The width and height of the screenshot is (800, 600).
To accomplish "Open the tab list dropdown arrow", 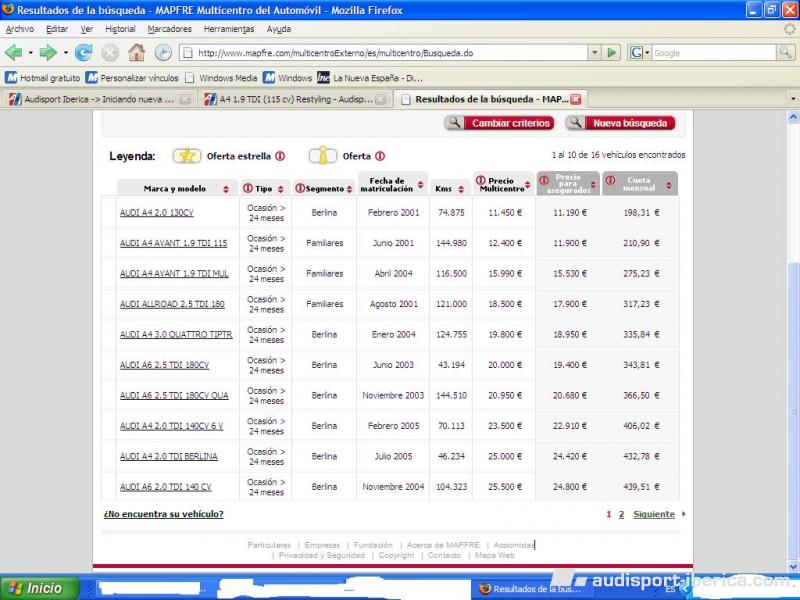I will [x=792, y=99].
